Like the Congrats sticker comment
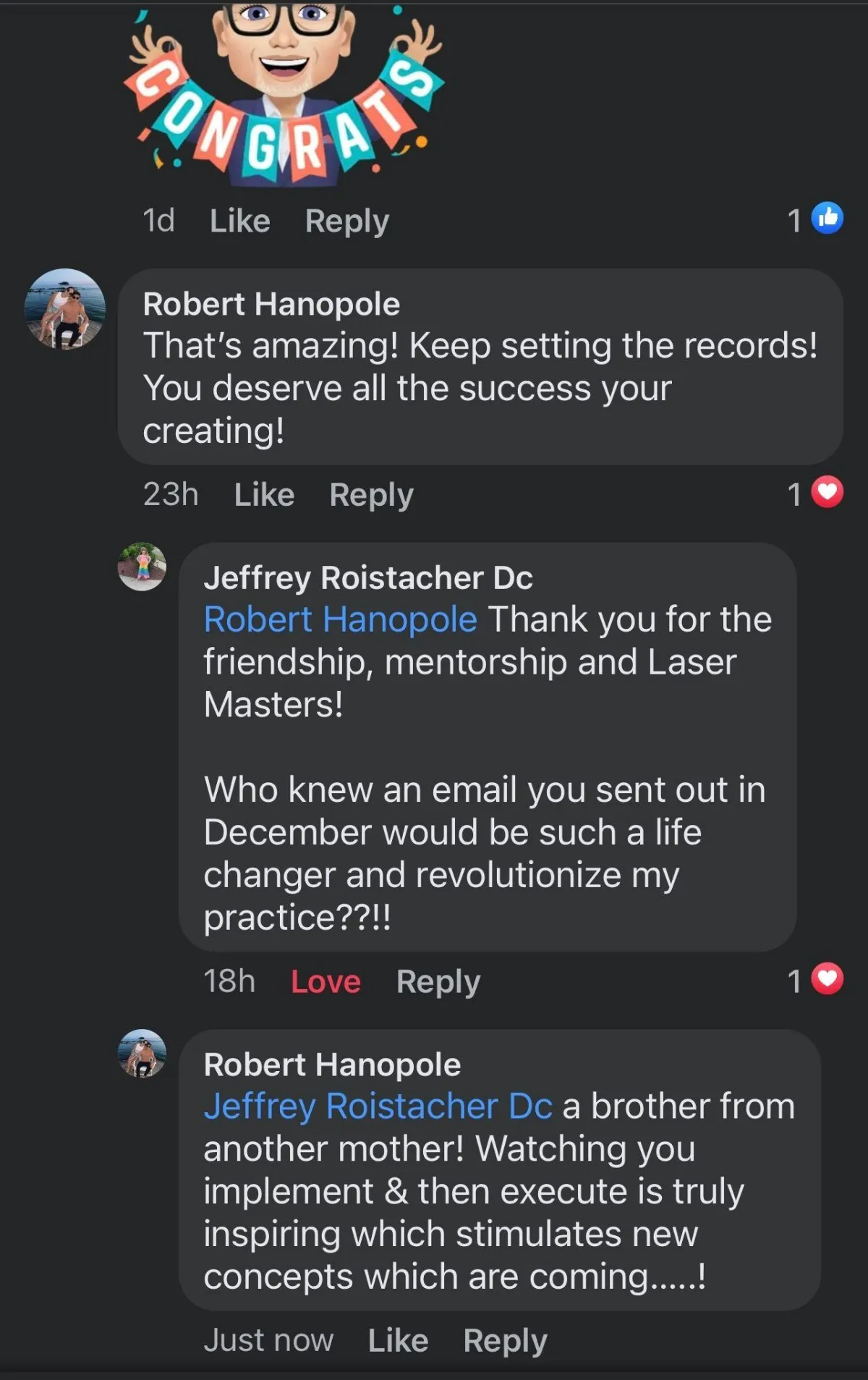Screen dimensions: 868x1380 click(239, 221)
